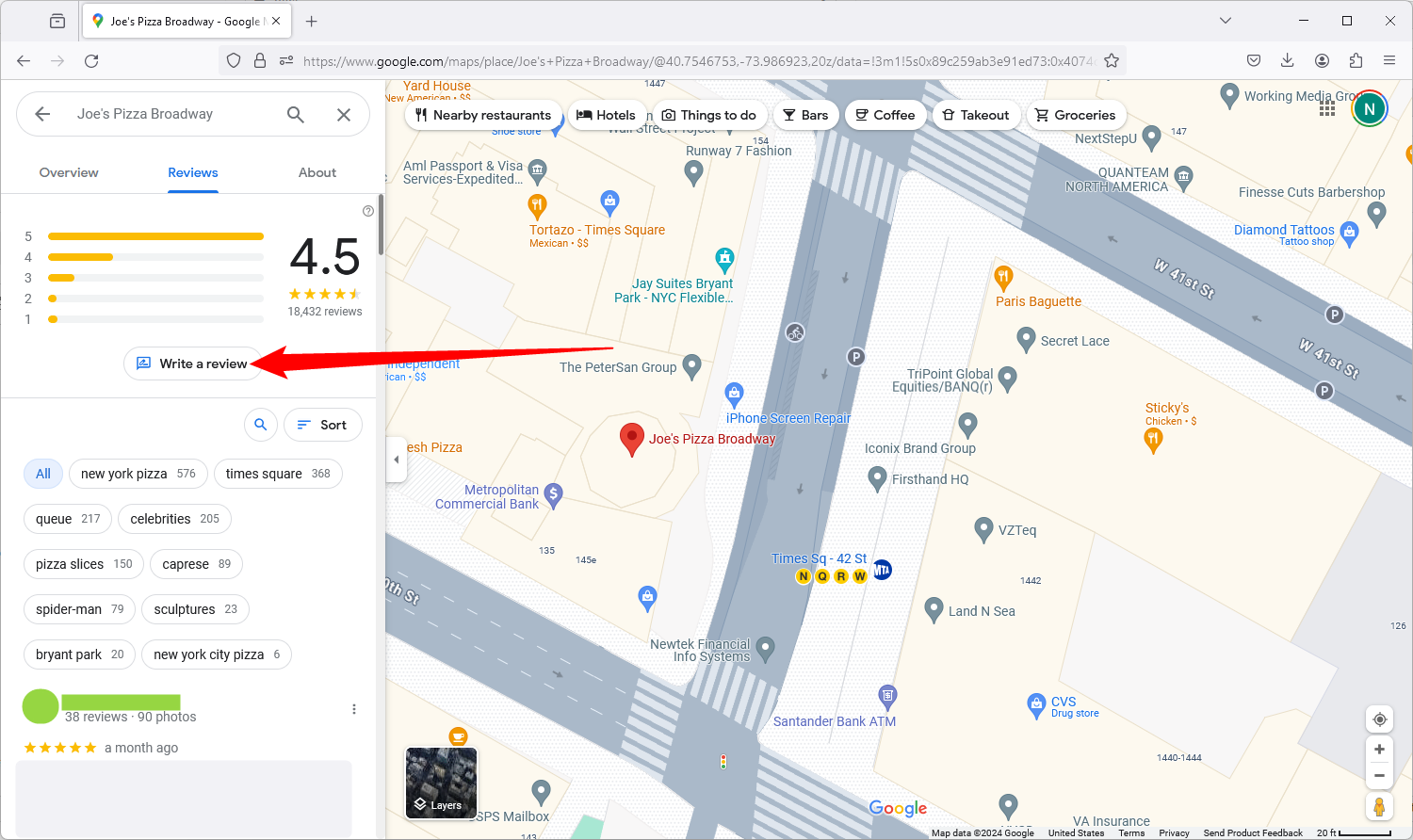The image size is (1413, 840).
Task: Open the list all tabs chevron
Action: click(1225, 20)
